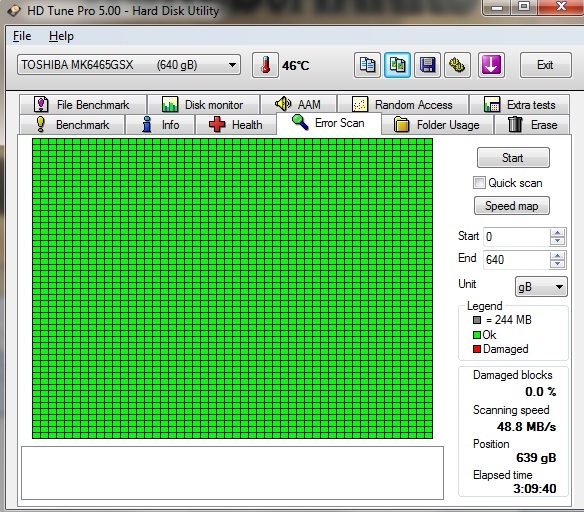Screen dimensions: 584x512
Task: Open options via the gears icon
Action: (457, 65)
